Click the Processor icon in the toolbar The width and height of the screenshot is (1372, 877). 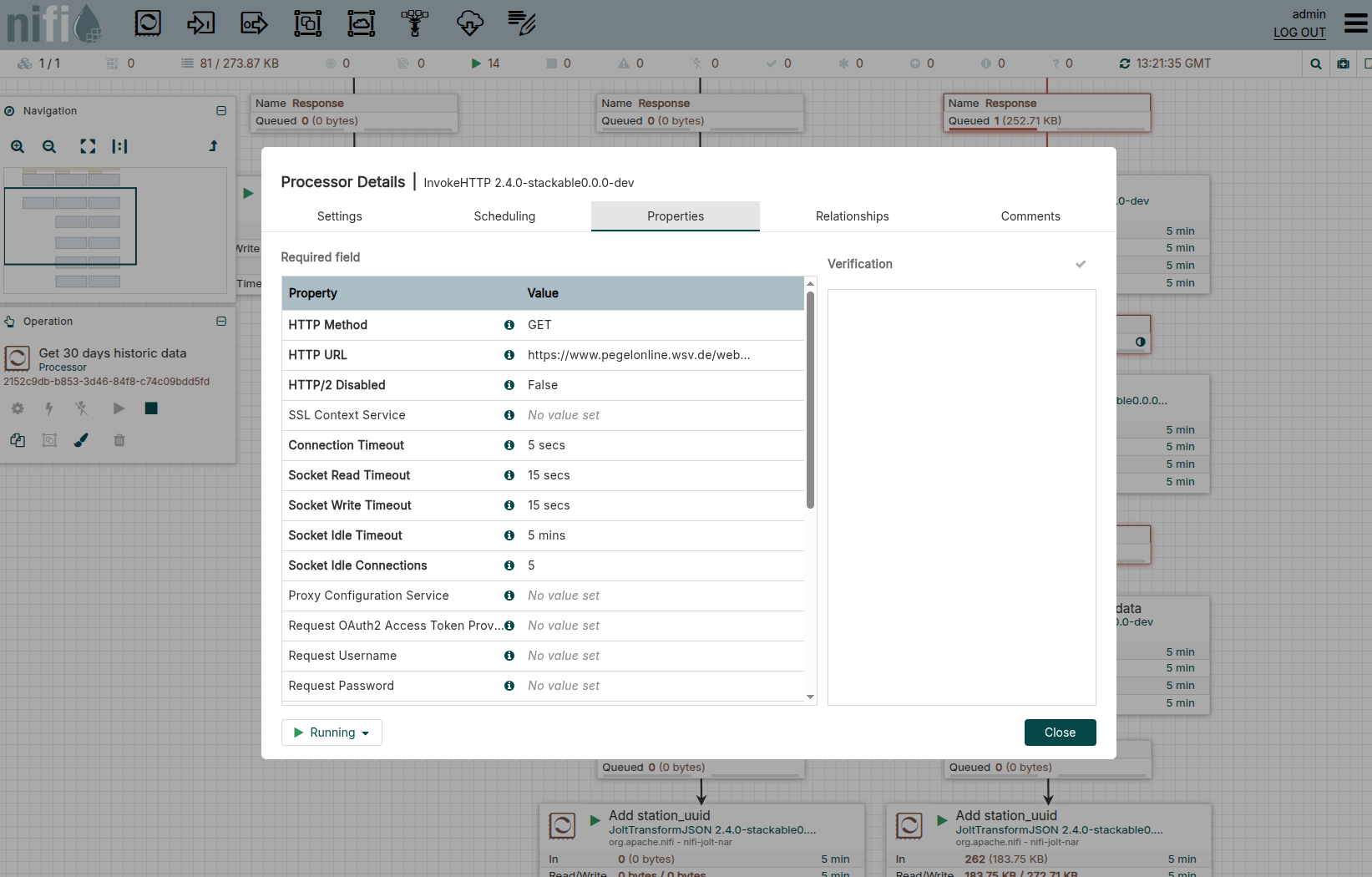point(148,23)
